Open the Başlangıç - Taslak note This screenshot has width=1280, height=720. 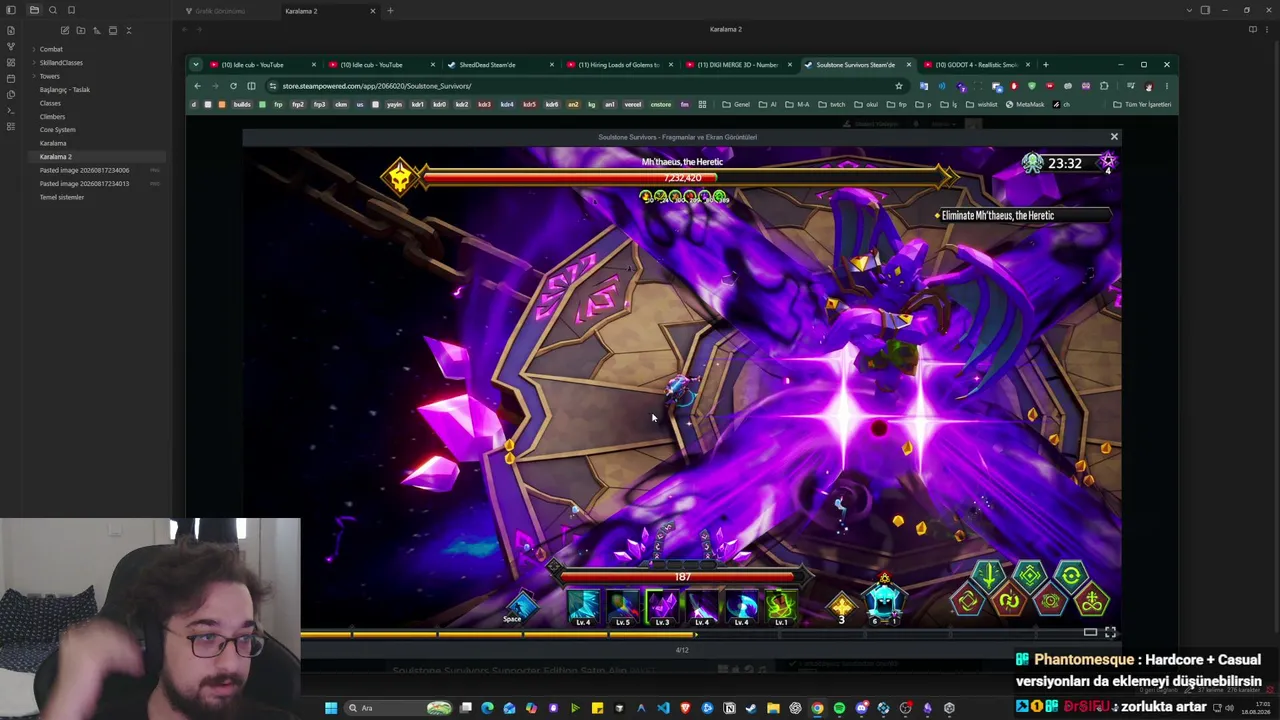65,90
